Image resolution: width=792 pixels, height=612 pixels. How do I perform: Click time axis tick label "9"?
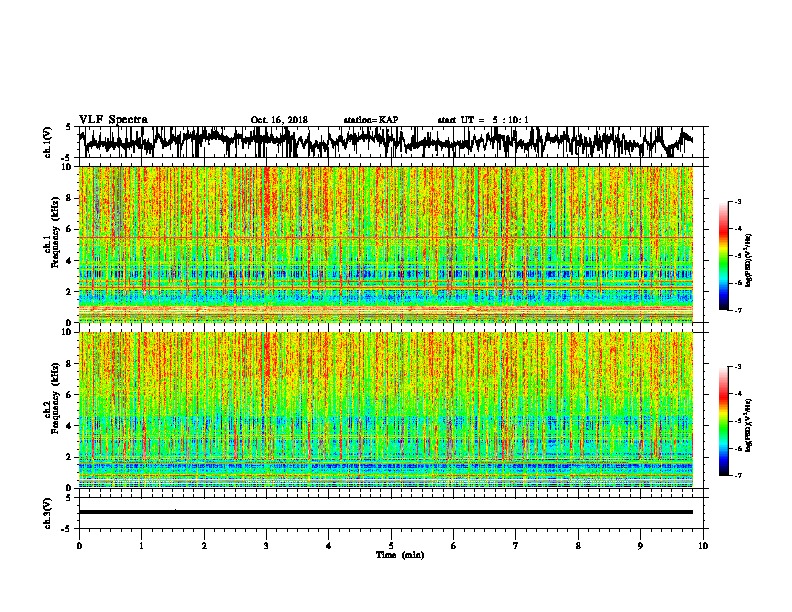(x=640, y=546)
